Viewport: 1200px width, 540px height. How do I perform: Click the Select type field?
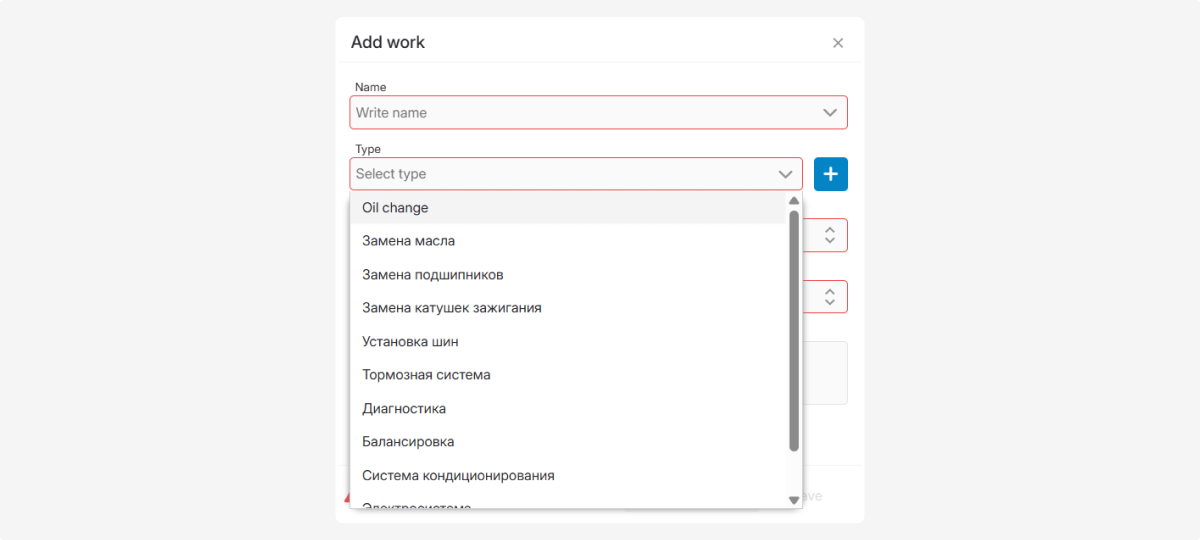[560, 174]
